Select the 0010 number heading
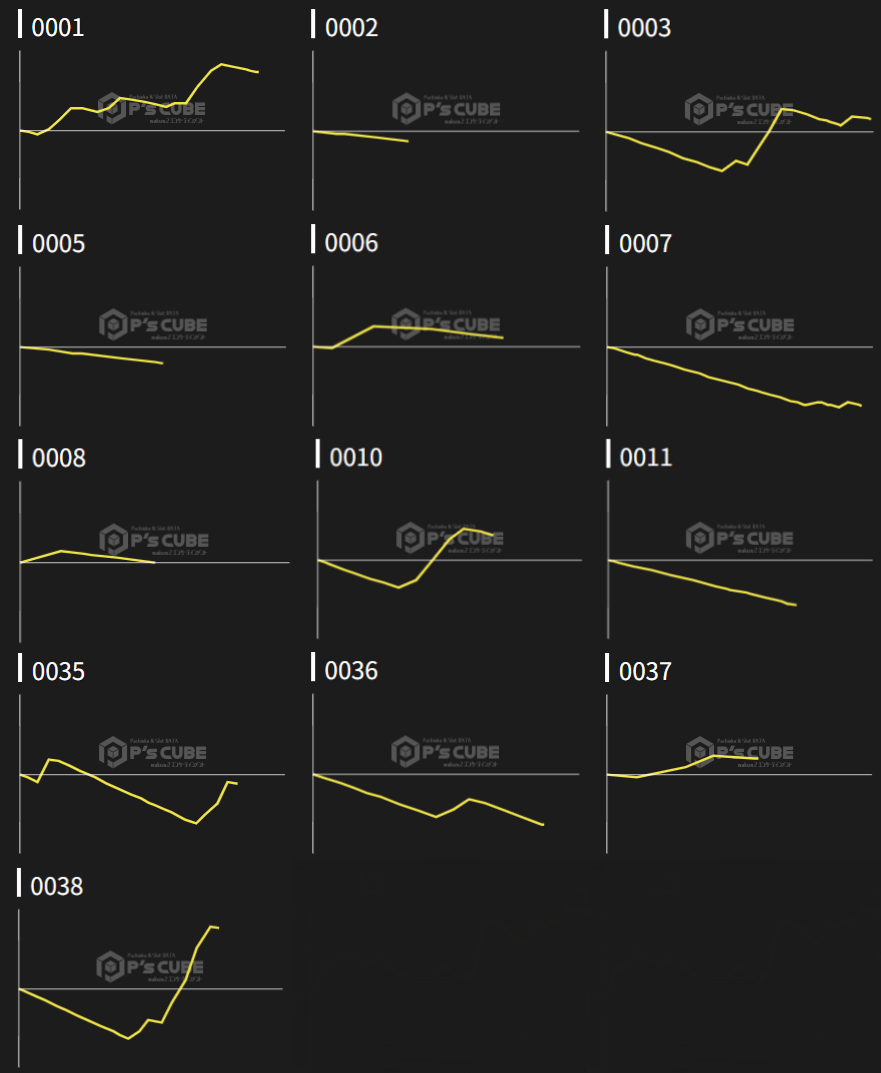This screenshot has height=1073, width=881. tap(356, 457)
